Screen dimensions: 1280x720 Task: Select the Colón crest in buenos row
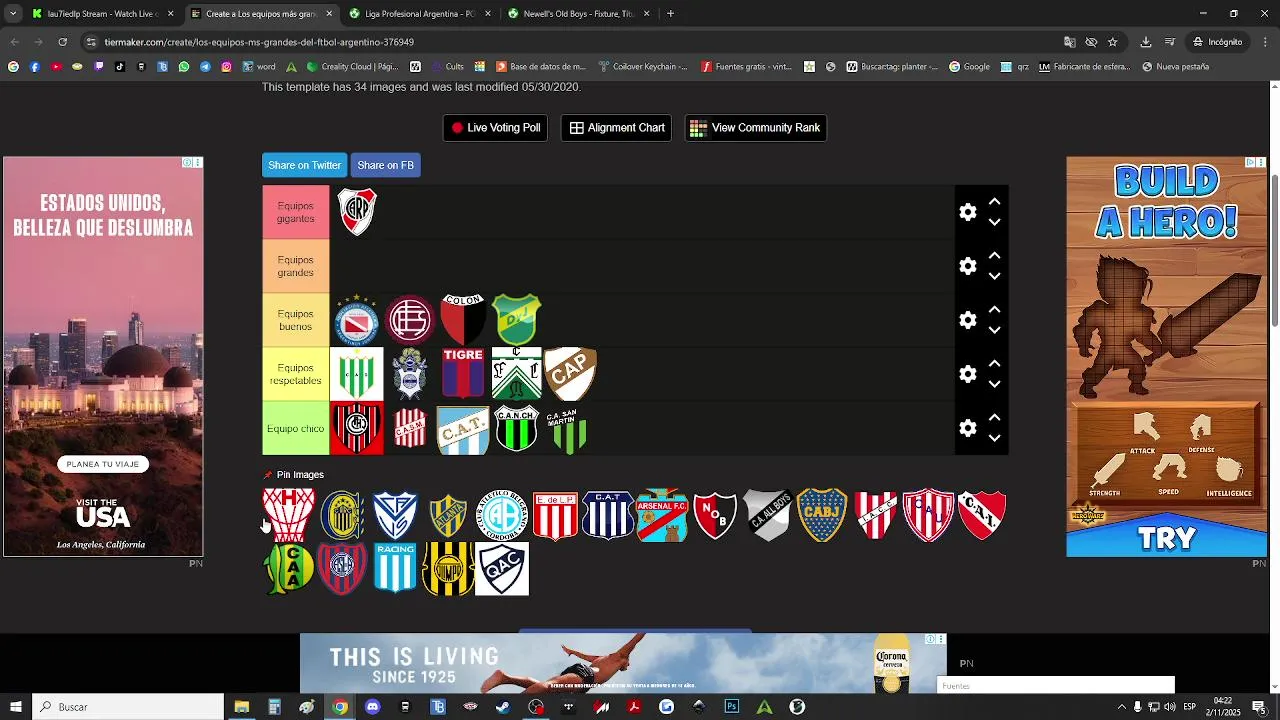tap(463, 320)
